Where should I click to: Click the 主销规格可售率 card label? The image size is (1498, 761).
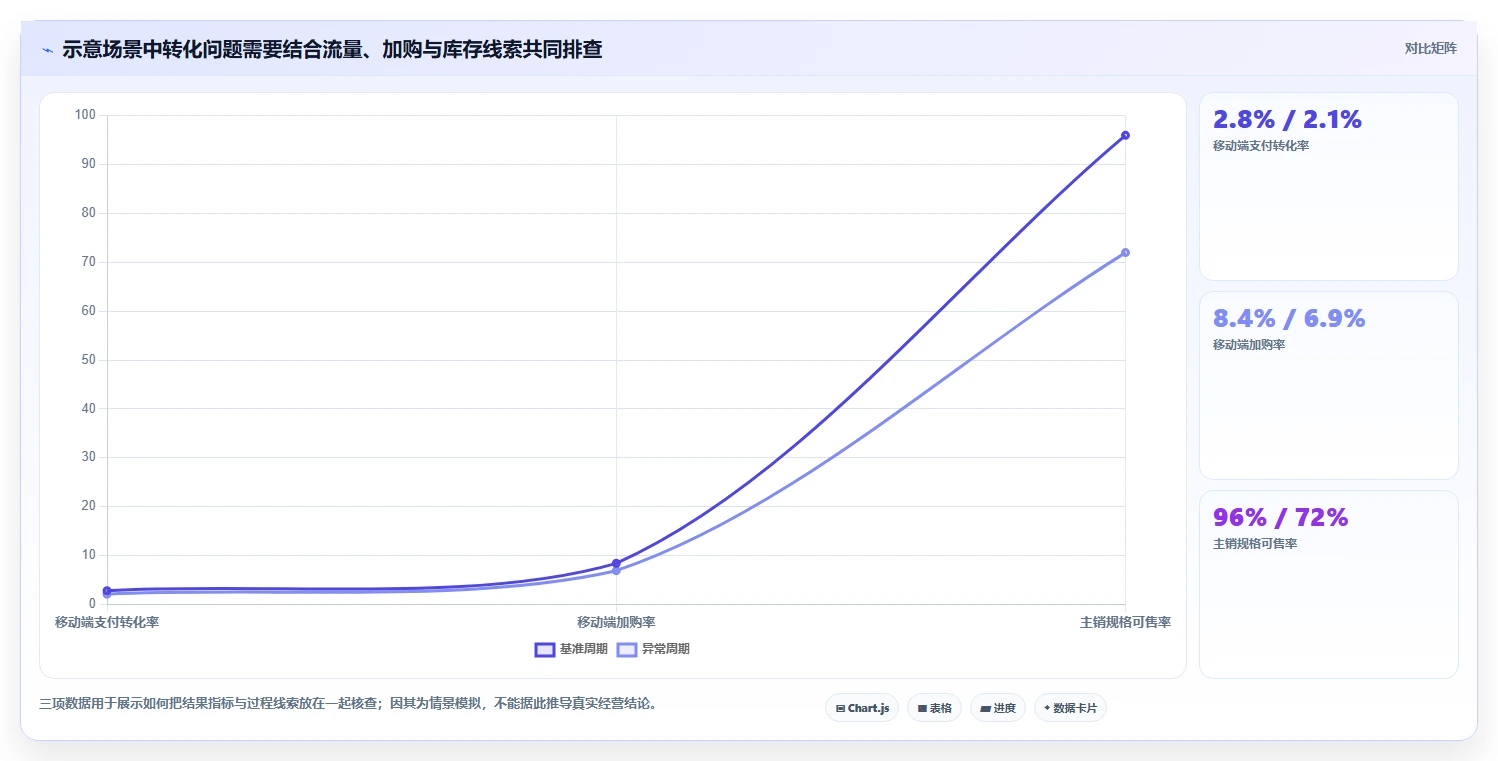[1255, 544]
